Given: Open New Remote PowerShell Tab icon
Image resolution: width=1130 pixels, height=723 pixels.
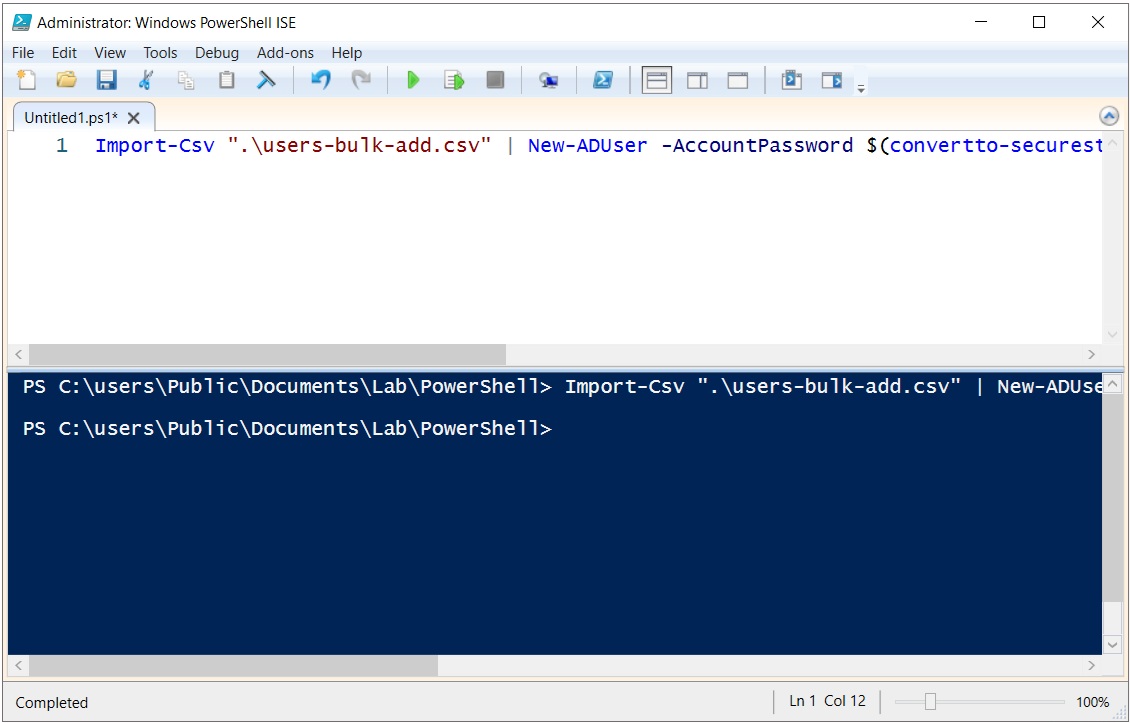Looking at the screenshot, I should point(548,80).
